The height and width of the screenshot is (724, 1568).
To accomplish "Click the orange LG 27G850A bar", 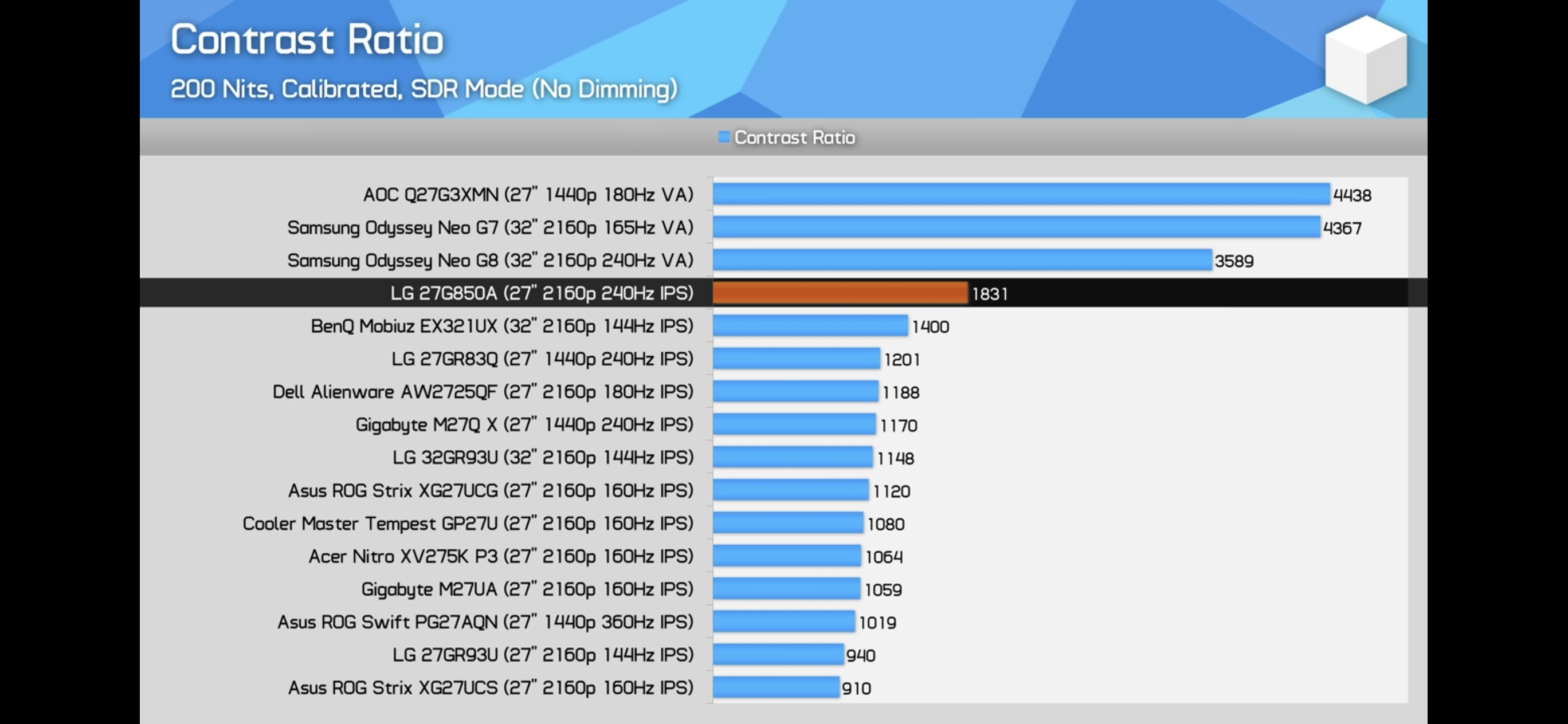I will (x=840, y=293).
